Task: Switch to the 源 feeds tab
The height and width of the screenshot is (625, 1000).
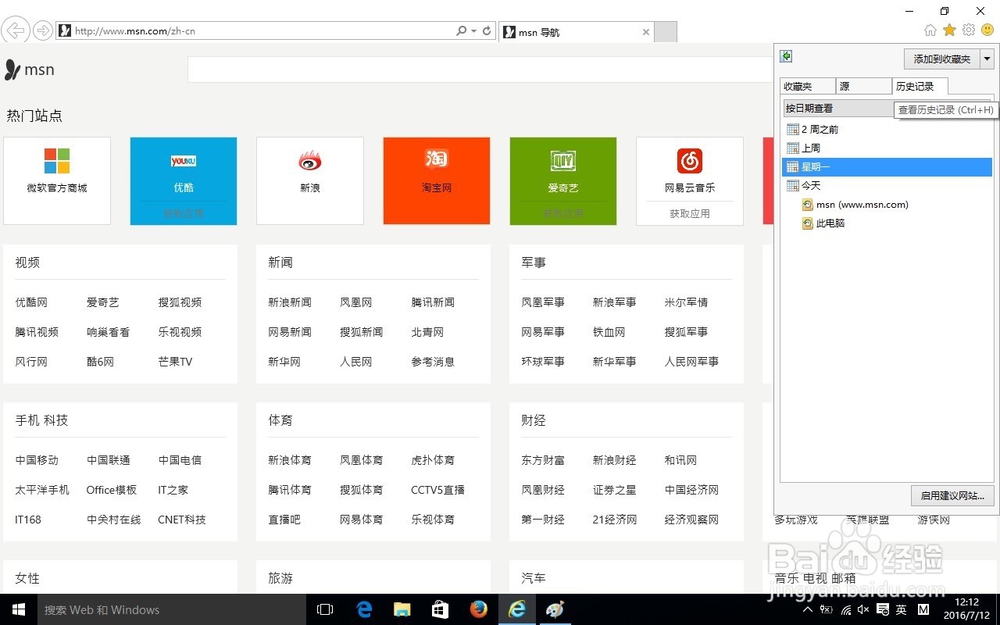Action: pos(864,86)
